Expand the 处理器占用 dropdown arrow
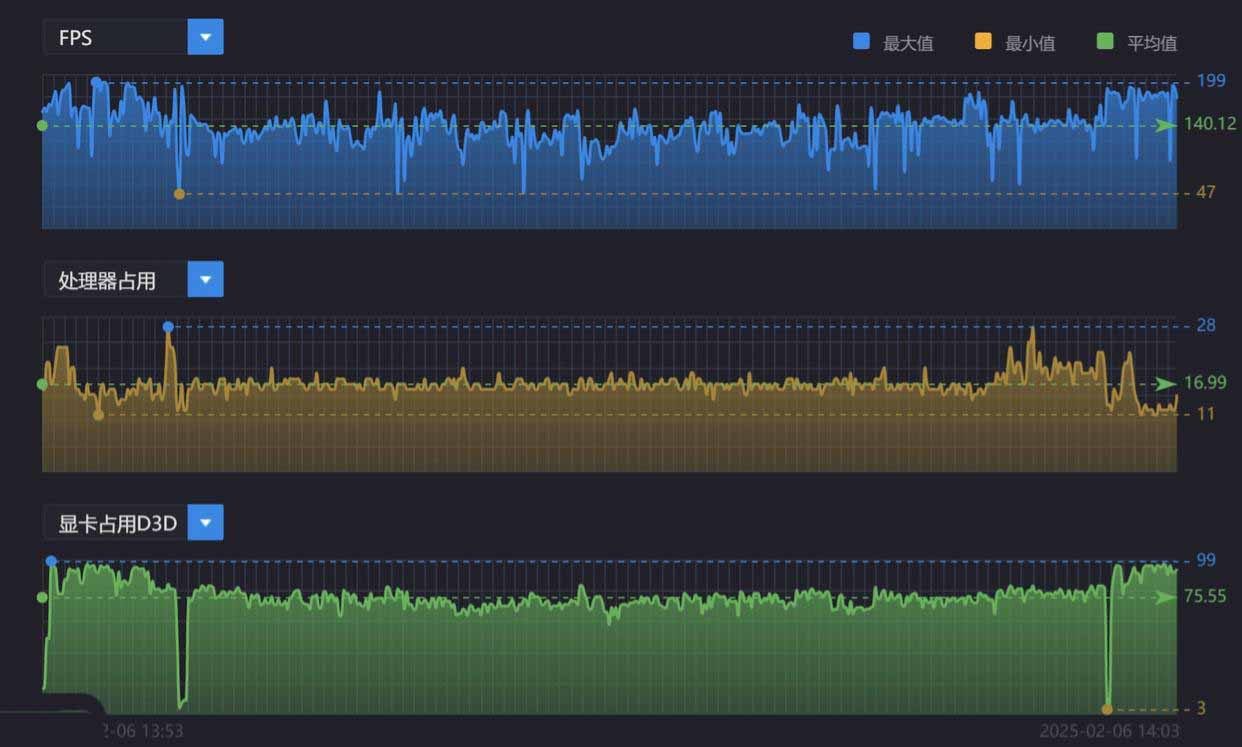The image size is (1242, 747). pos(205,280)
